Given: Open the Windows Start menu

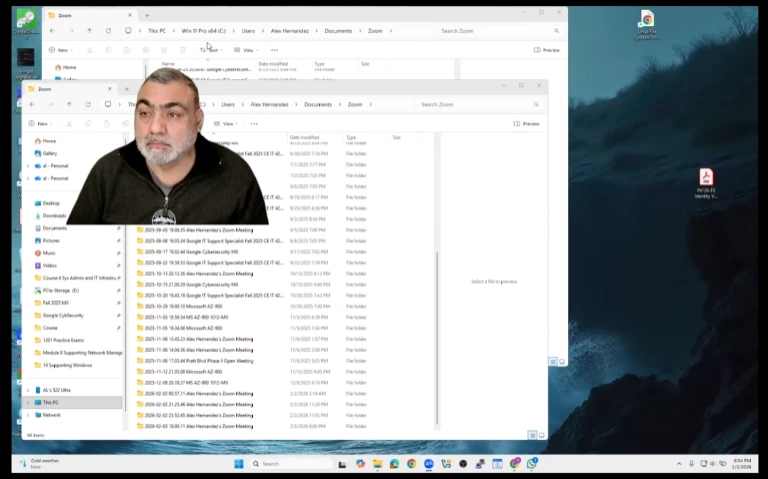Looking at the screenshot, I should [239, 464].
